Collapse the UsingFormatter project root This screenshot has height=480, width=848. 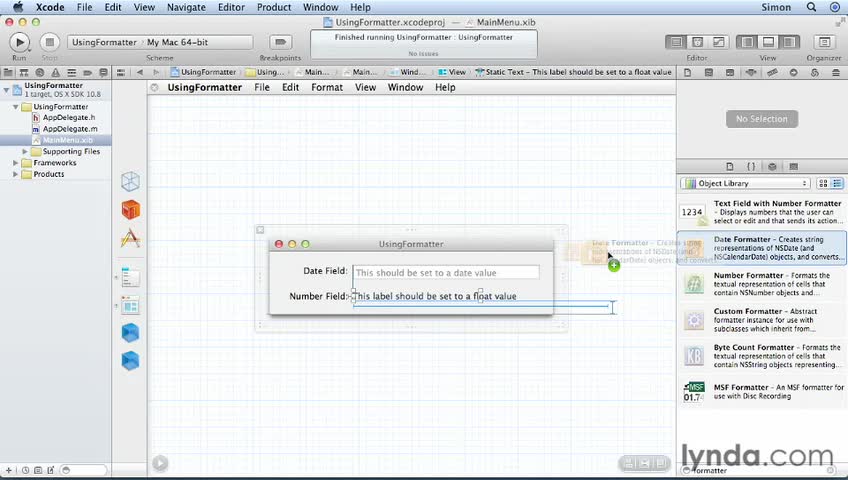click(x=6, y=90)
